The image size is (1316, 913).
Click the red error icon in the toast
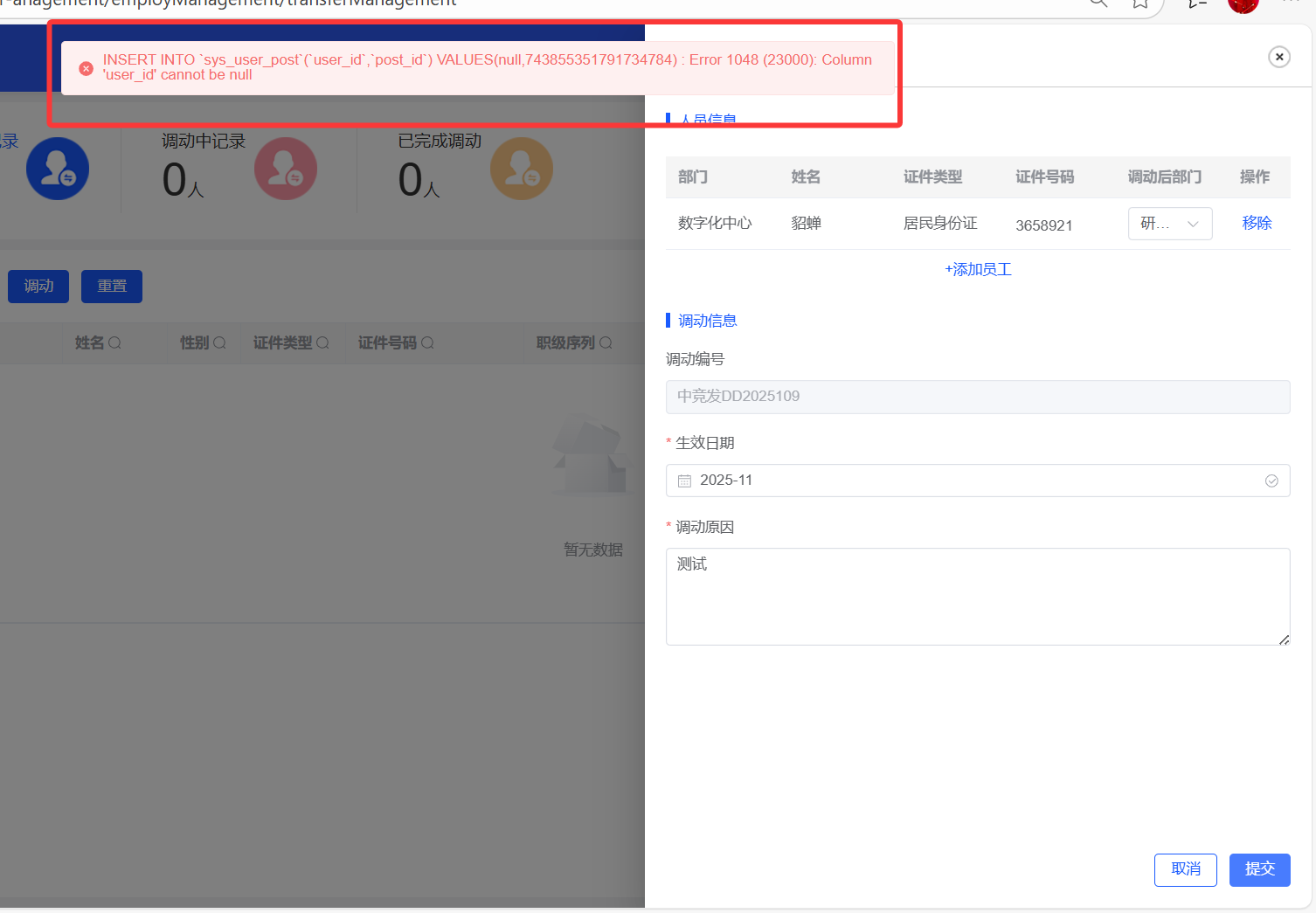[x=86, y=68]
